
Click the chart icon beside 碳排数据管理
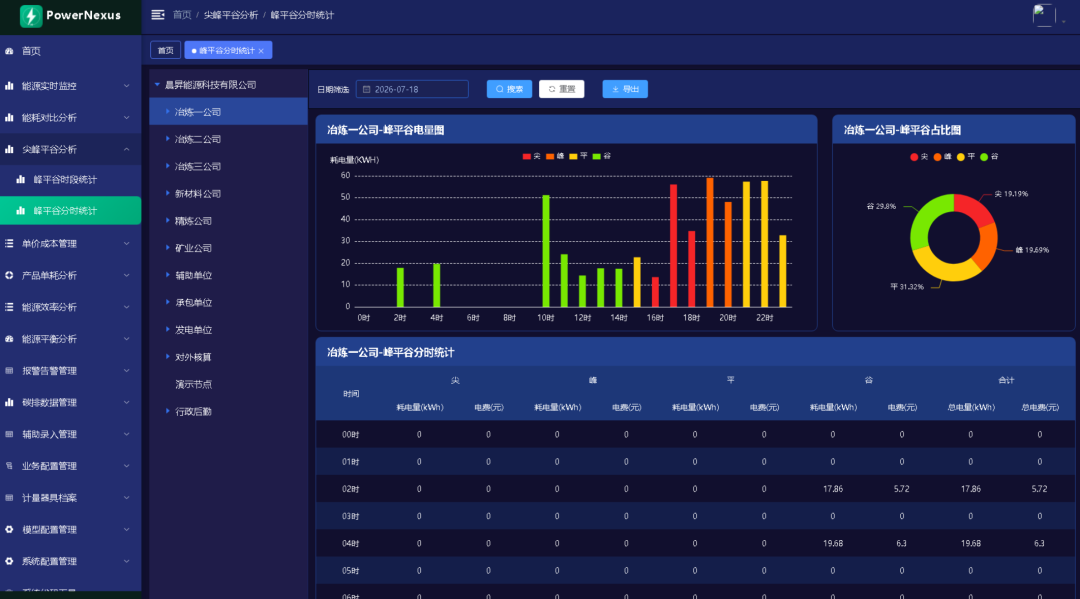pyautogui.click(x=10, y=402)
